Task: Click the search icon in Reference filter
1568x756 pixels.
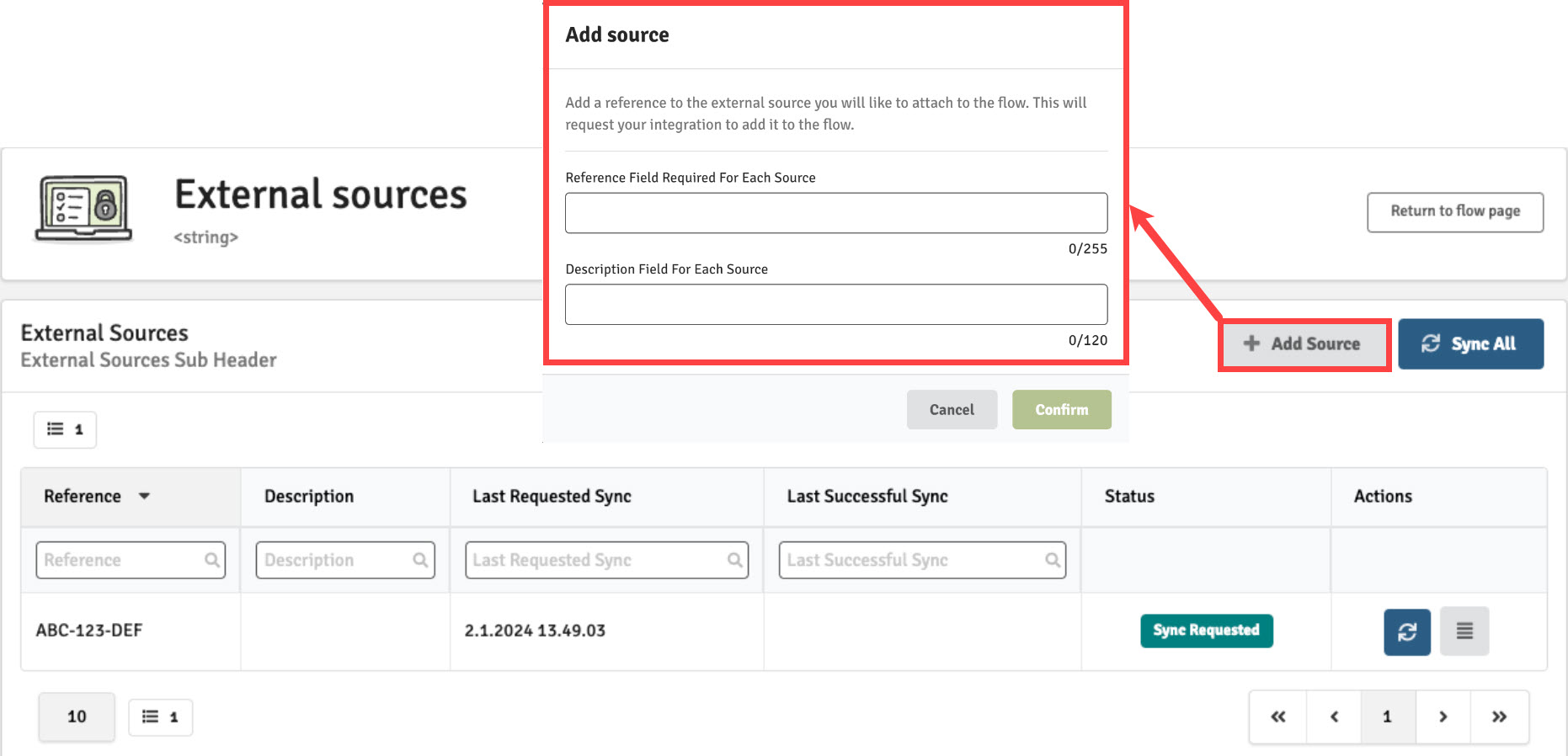Action: (212, 560)
